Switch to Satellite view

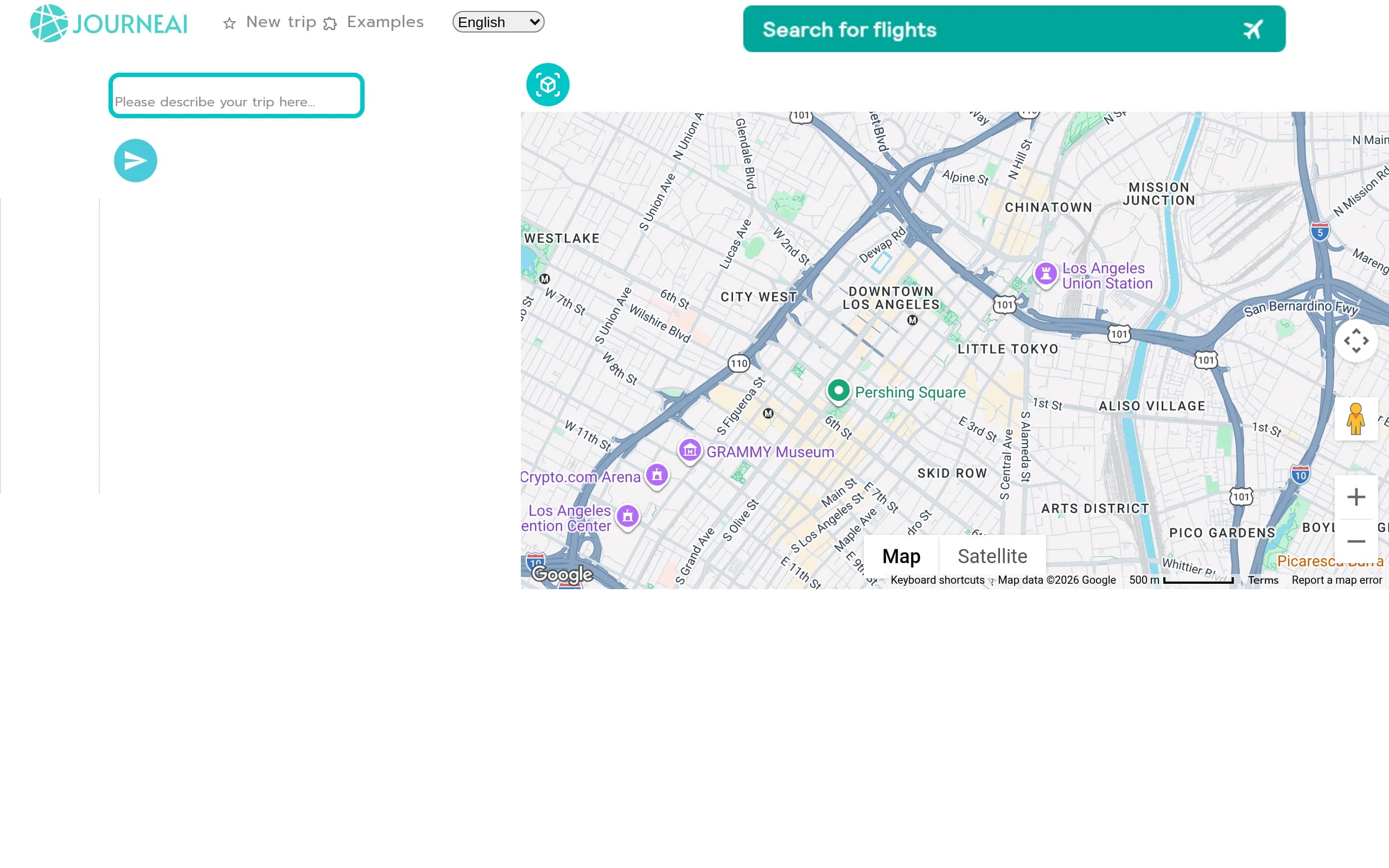[x=992, y=556]
